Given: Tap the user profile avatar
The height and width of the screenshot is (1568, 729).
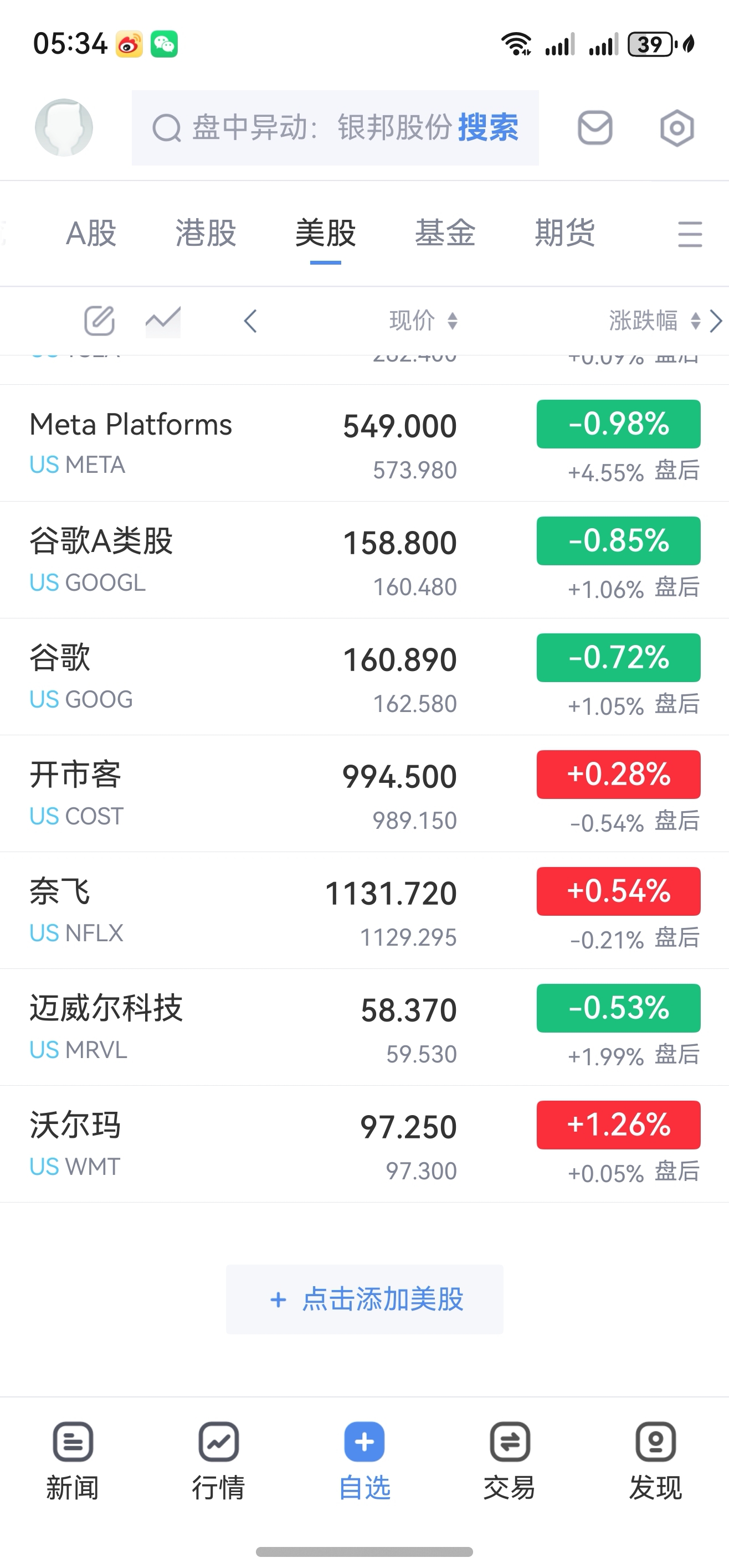Looking at the screenshot, I should click(64, 127).
